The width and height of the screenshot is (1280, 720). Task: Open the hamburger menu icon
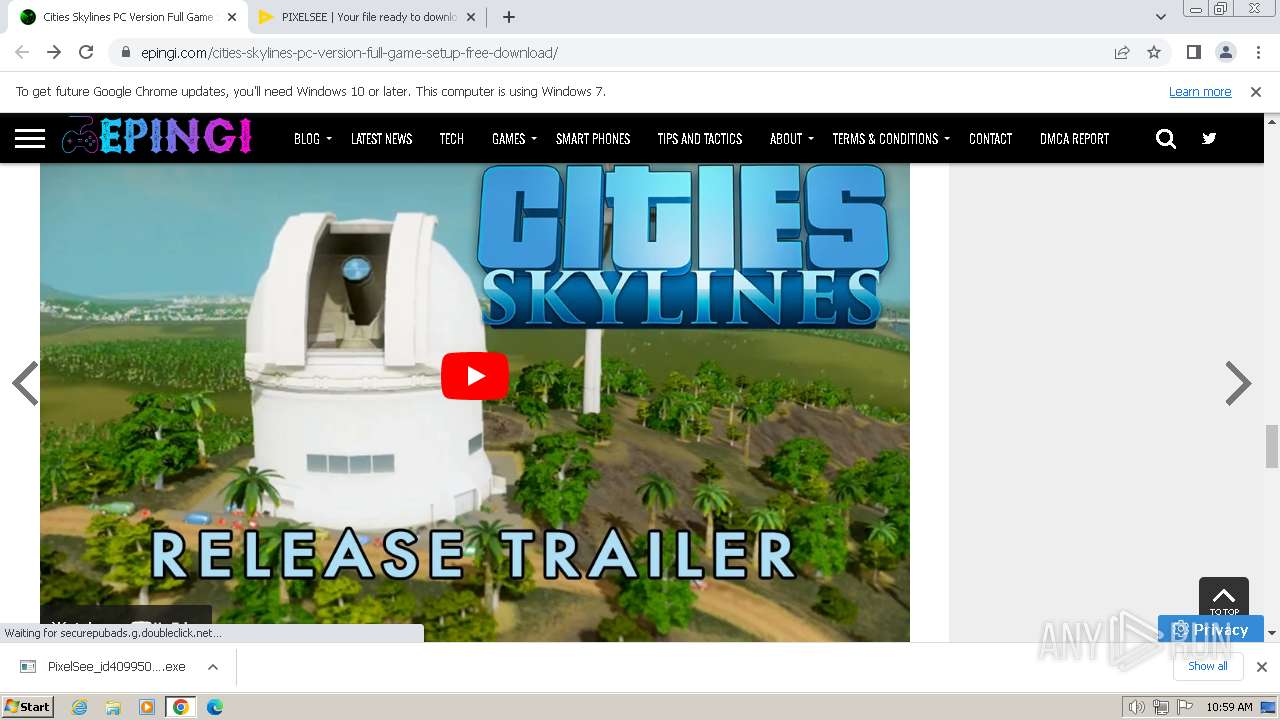[x=30, y=138]
